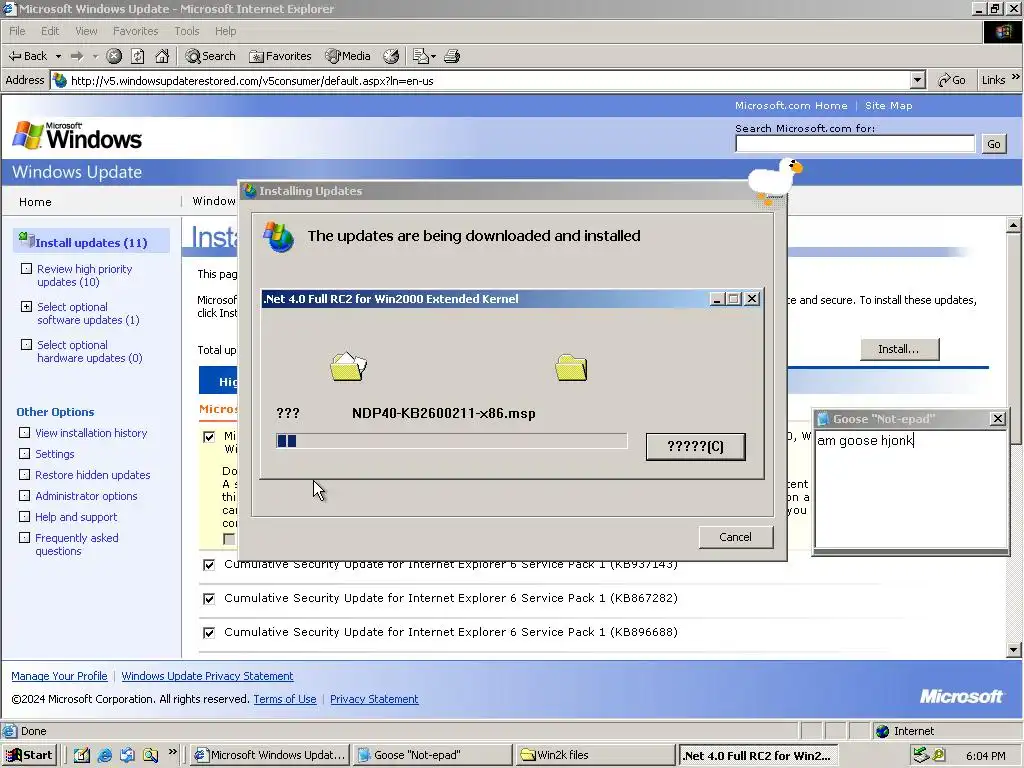
Task: Click the second system tray icon
Action: [x=938, y=755]
